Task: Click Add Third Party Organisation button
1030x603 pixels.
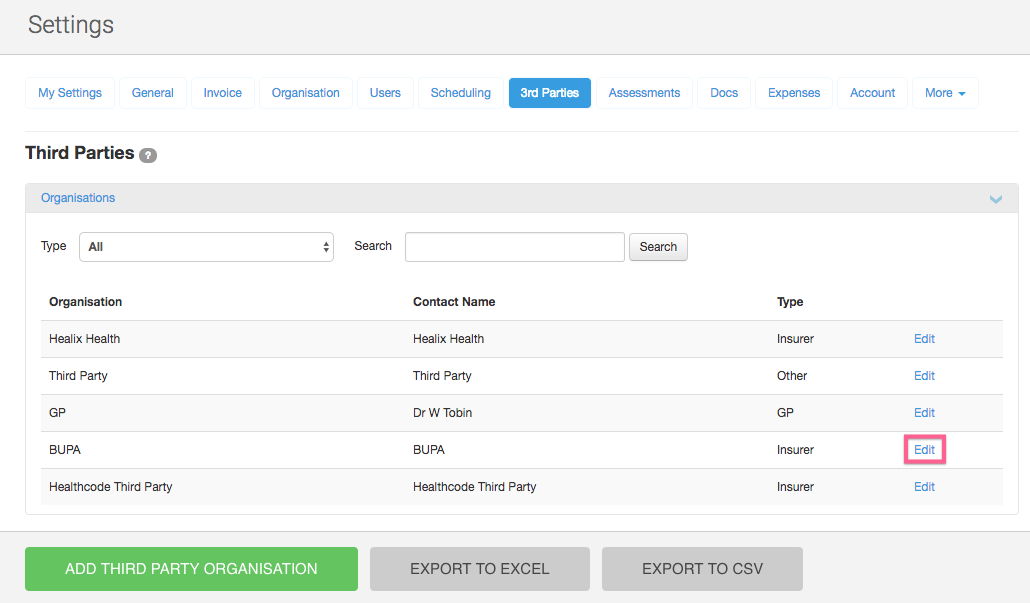Action: (x=191, y=569)
